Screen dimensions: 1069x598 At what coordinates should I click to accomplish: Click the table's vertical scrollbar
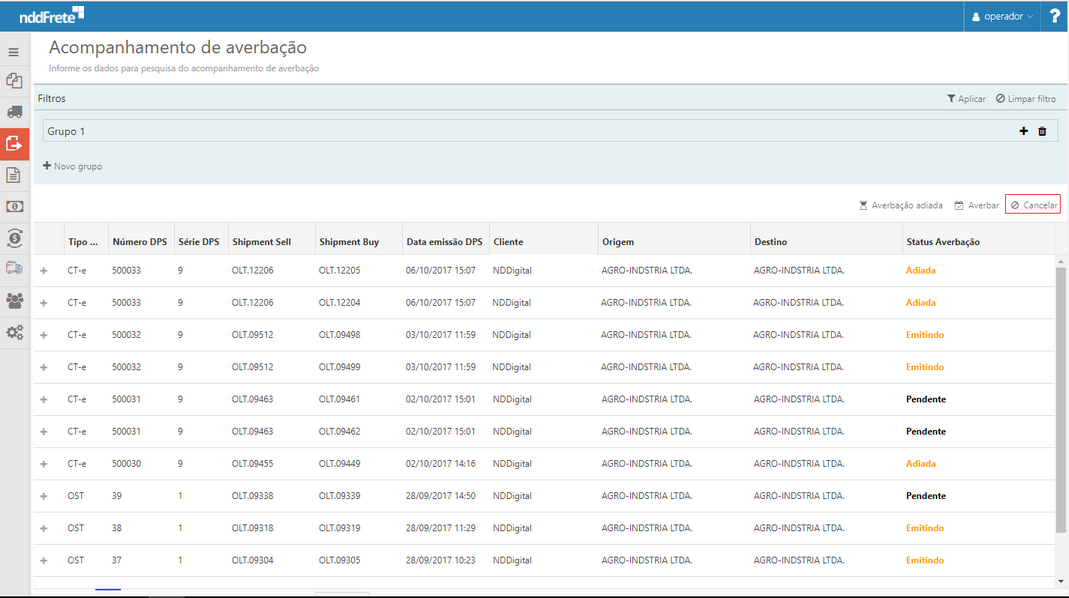pos(1061,400)
